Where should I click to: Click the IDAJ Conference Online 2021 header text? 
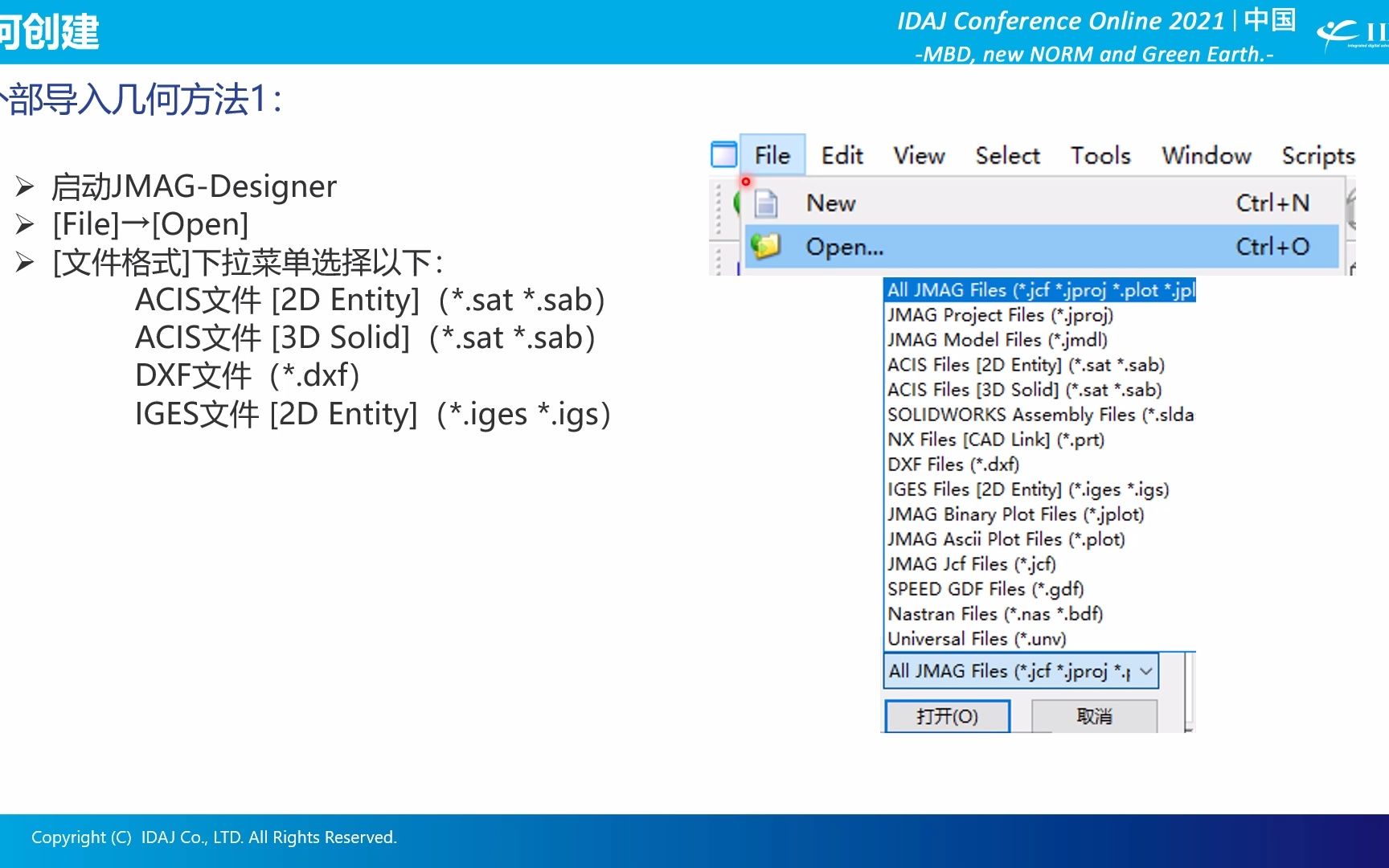point(1061,21)
